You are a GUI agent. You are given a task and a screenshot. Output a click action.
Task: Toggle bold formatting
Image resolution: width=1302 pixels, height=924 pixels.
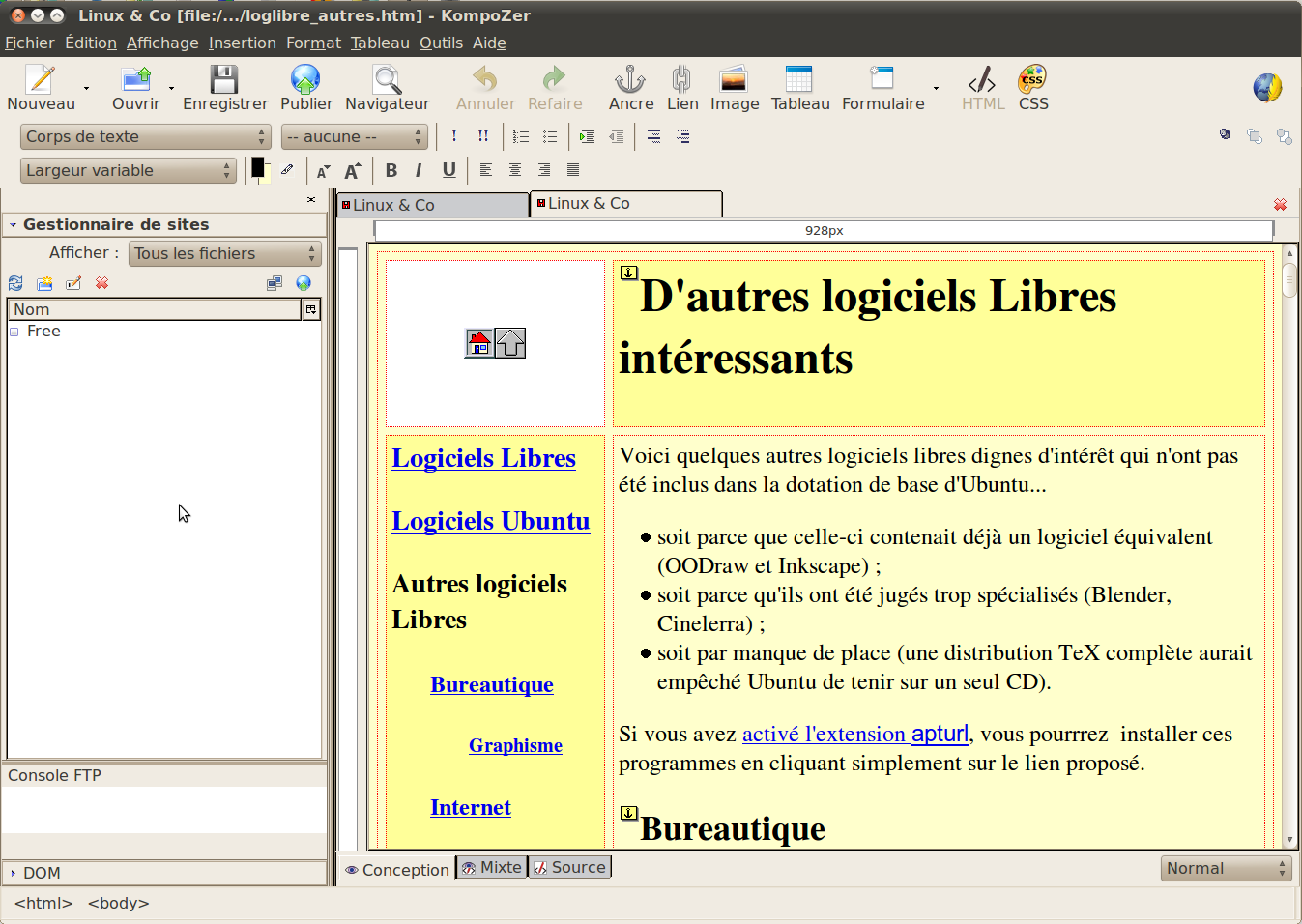coord(391,170)
